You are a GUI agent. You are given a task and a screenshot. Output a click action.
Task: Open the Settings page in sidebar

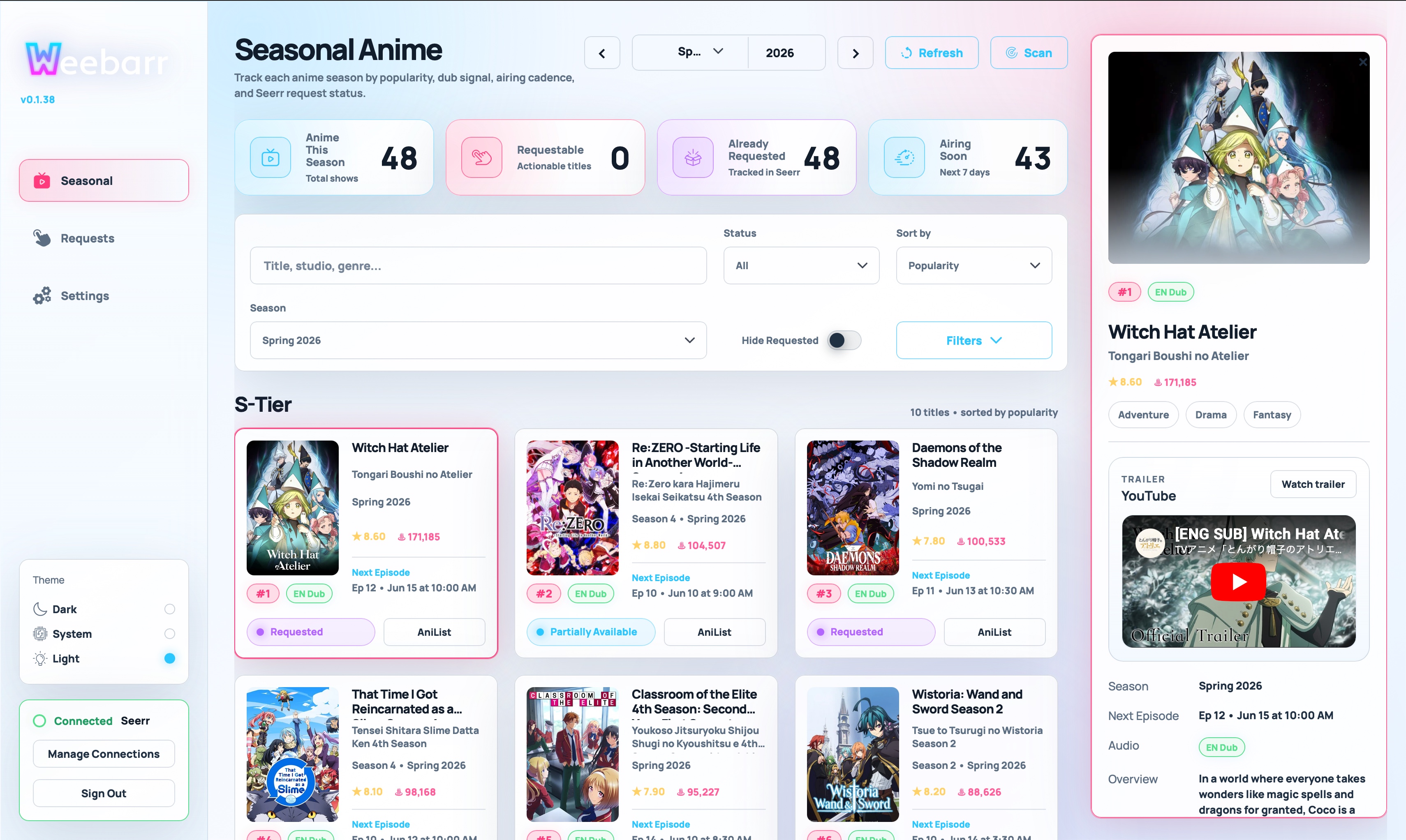[104, 295]
